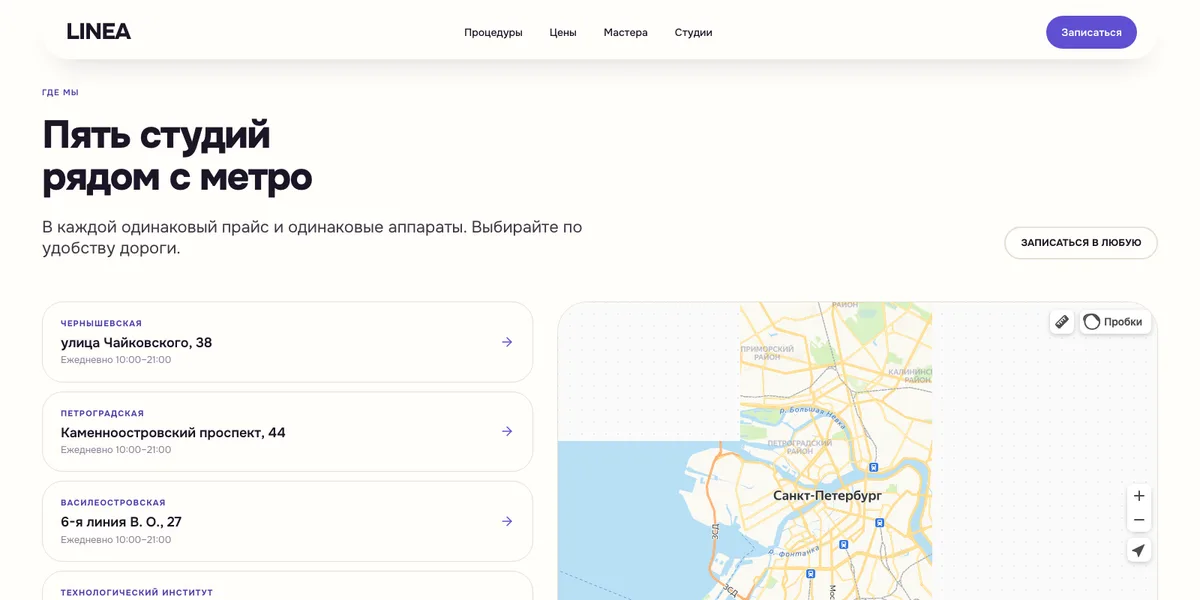
Task: Open the Процедуры menu item
Action: (x=493, y=32)
